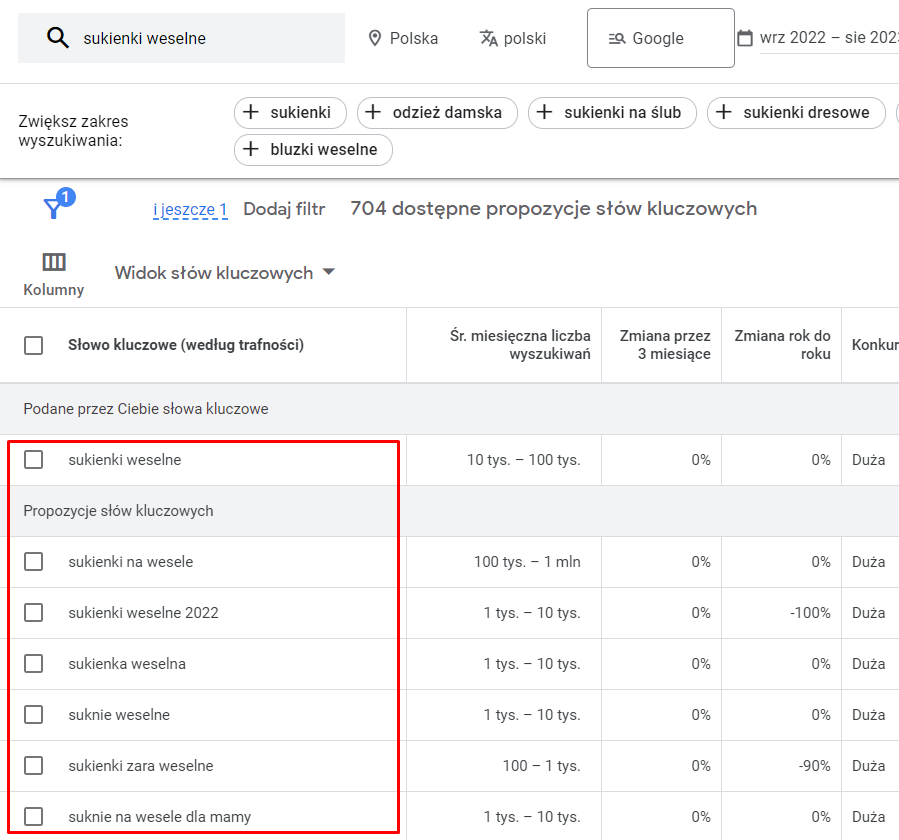This screenshot has height=840, width=899.
Task: Expand the Widok słów kluczowych dropdown
Action: [x=224, y=273]
